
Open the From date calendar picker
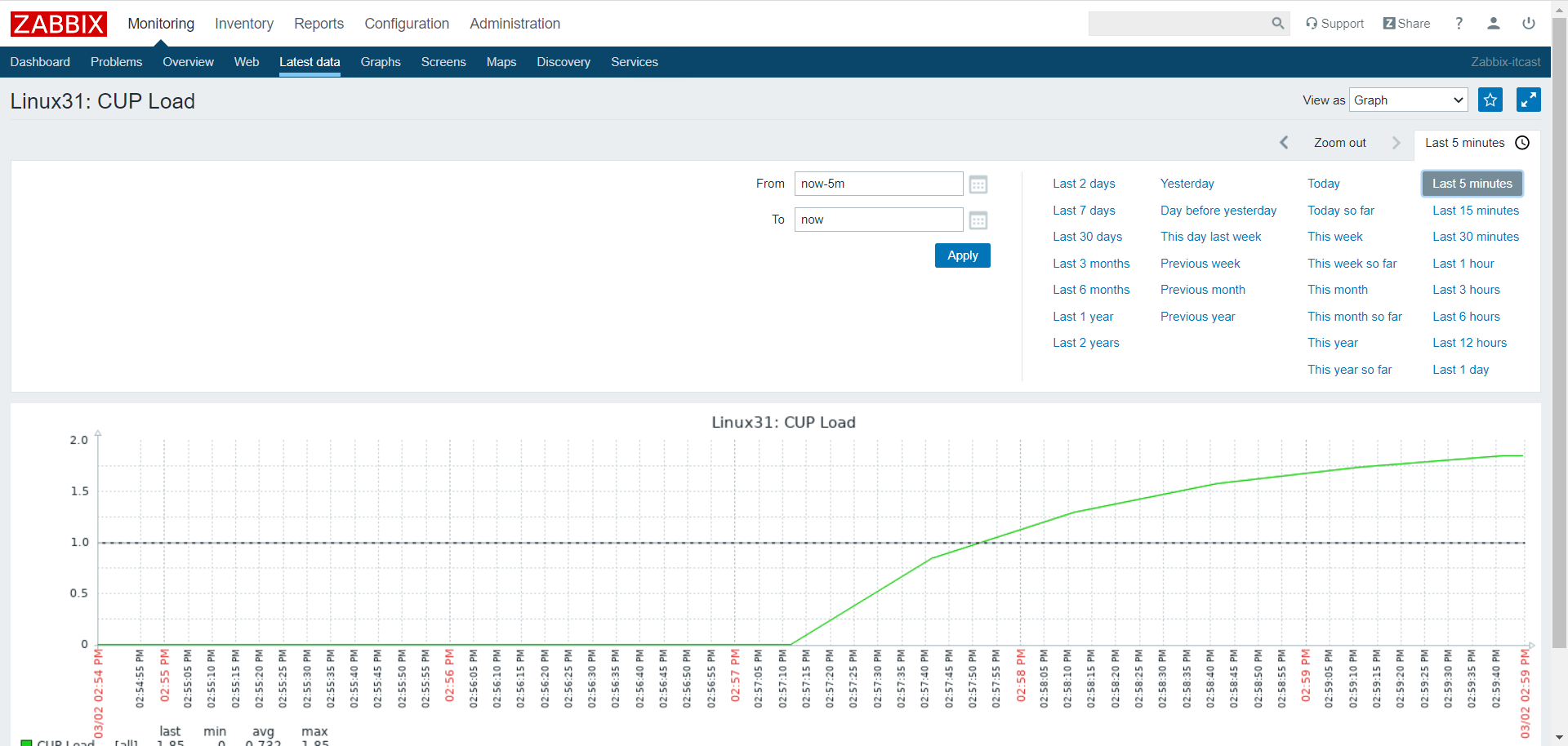pos(978,184)
